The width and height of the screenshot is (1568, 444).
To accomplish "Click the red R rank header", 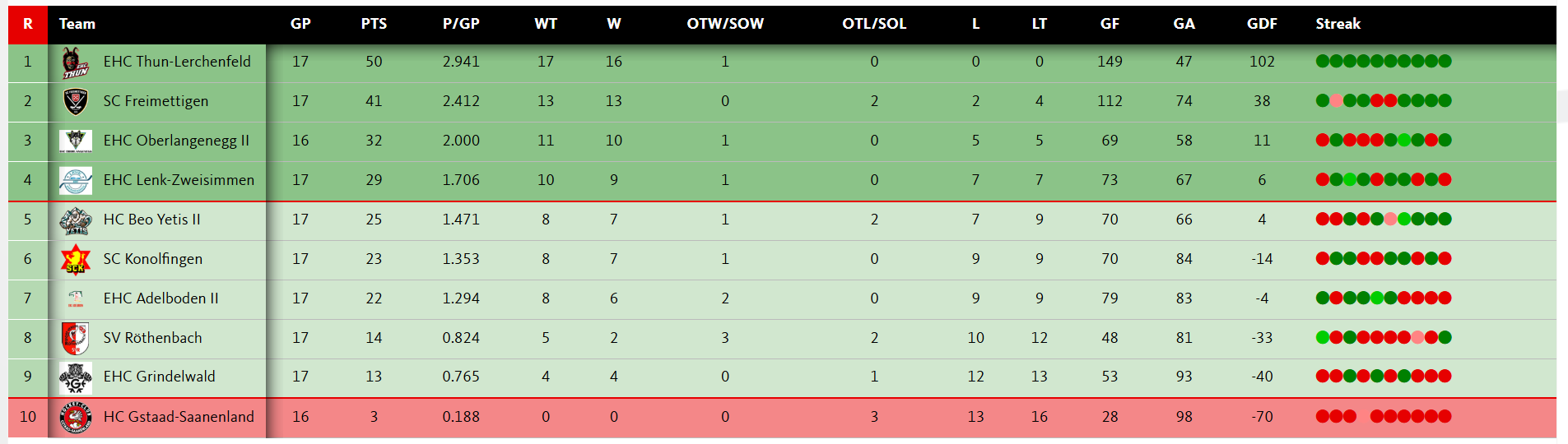I will point(28,24).
